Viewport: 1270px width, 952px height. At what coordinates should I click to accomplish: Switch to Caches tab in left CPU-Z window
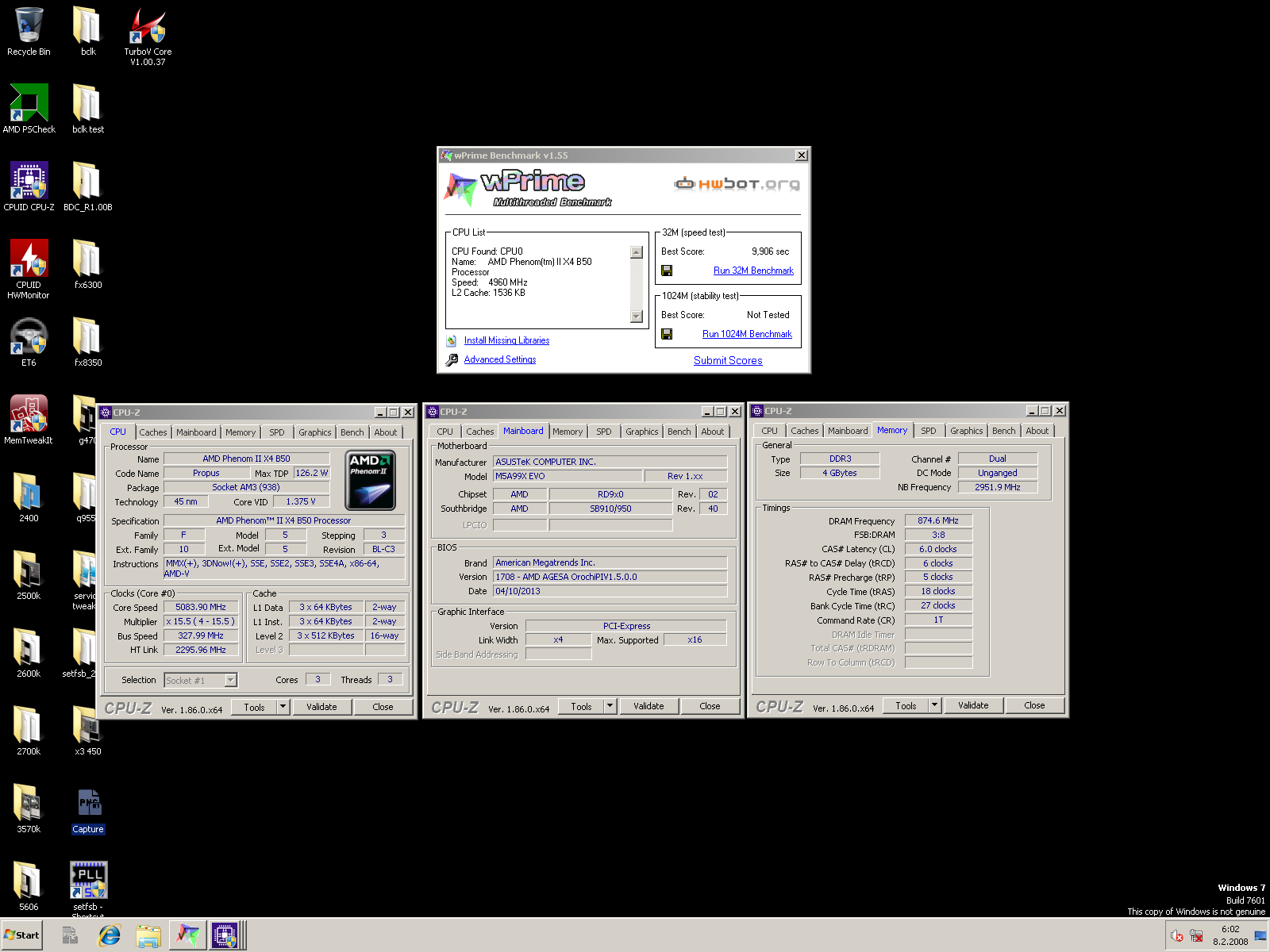(x=153, y=432)
